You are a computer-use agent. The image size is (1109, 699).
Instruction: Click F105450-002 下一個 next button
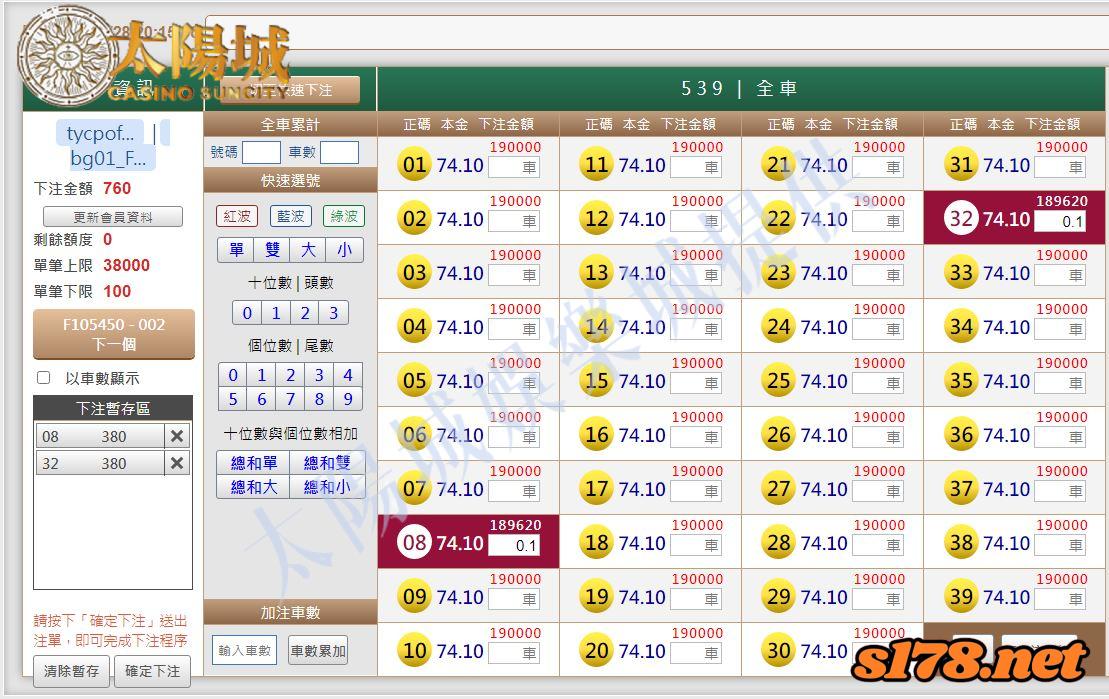pos(114,334)
